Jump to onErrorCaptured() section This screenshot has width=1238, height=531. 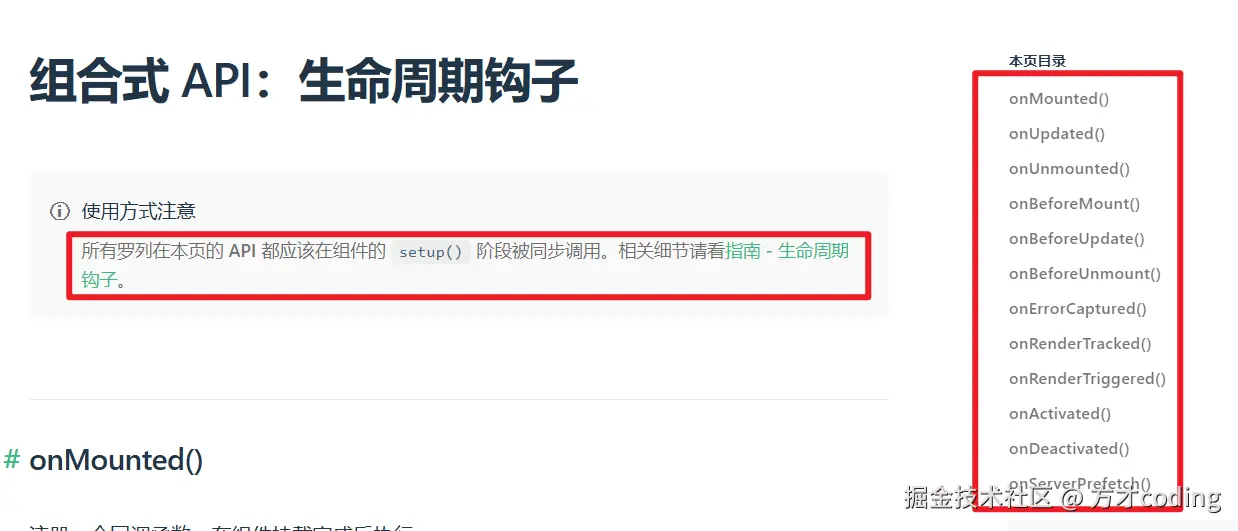tap(1078, 308)
